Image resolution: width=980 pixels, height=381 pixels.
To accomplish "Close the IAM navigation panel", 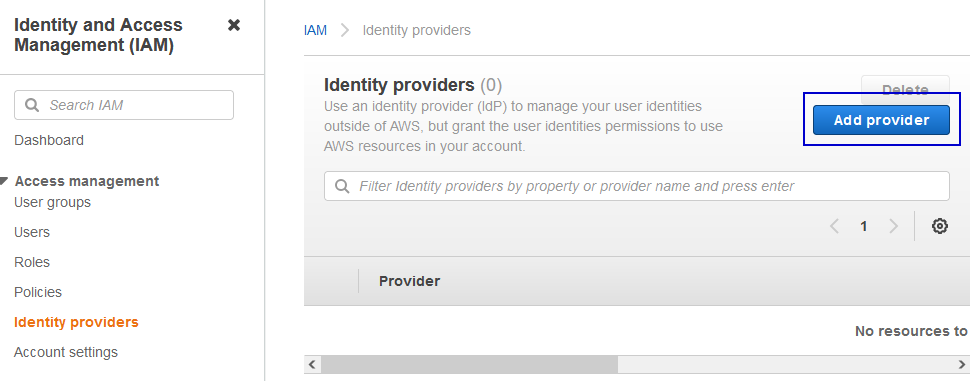I will (x=234, y=25).
